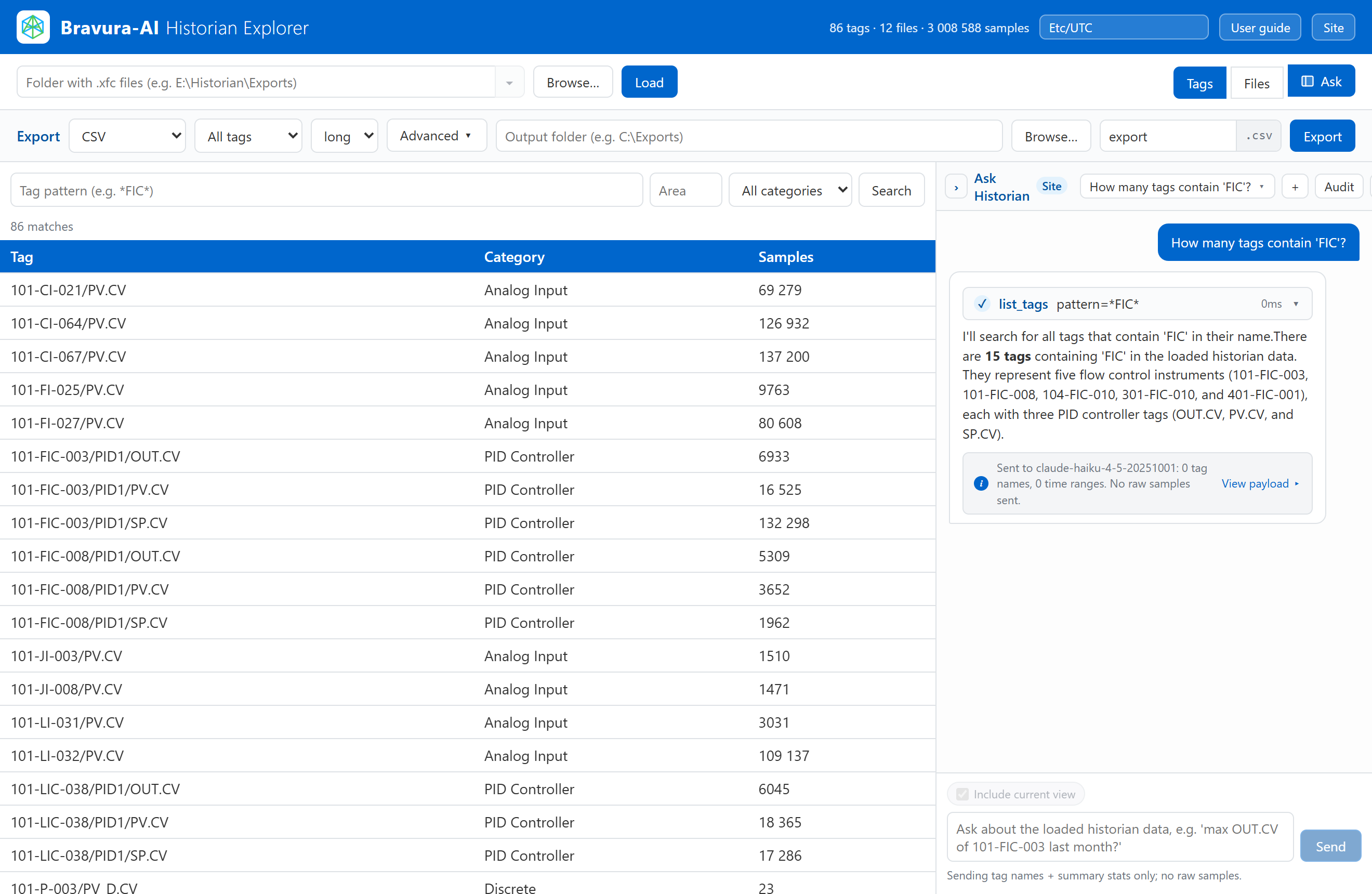Click the Search button
1372x894 pixels.
(x=891, y=190)
